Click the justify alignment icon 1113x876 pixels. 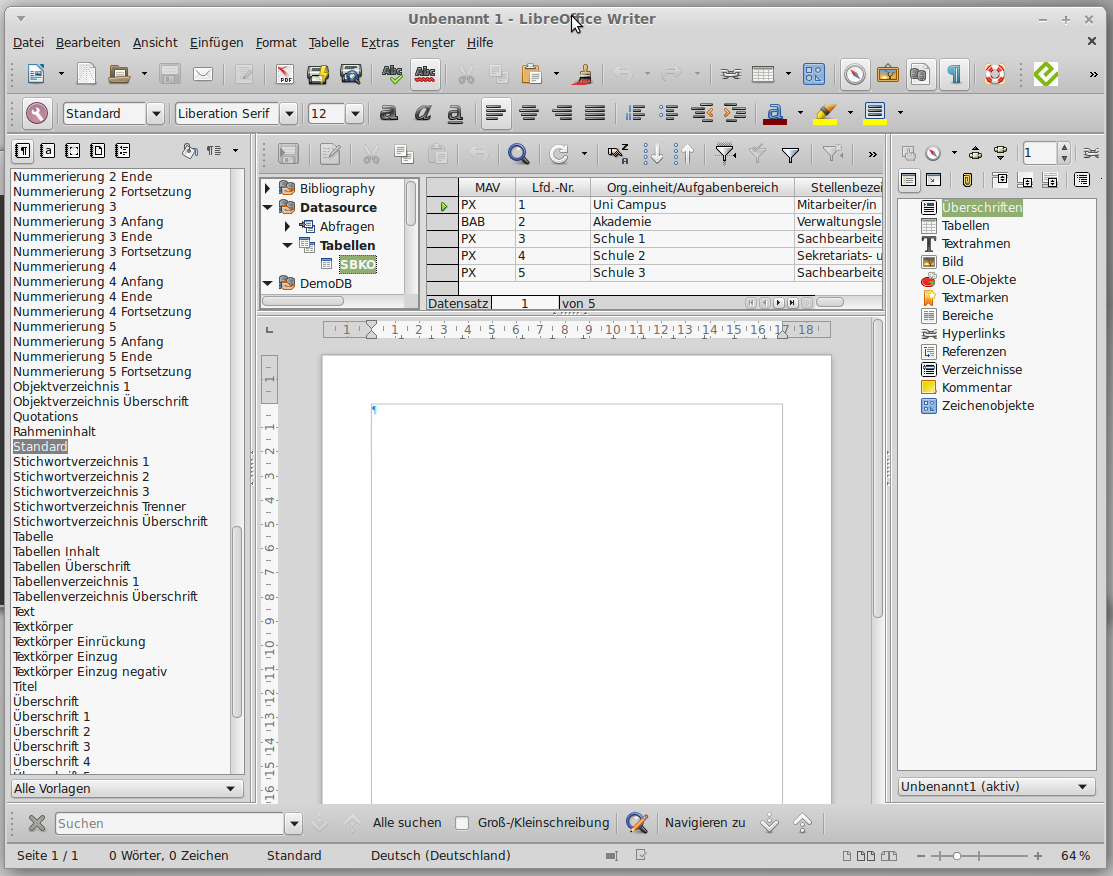(595, 113)
